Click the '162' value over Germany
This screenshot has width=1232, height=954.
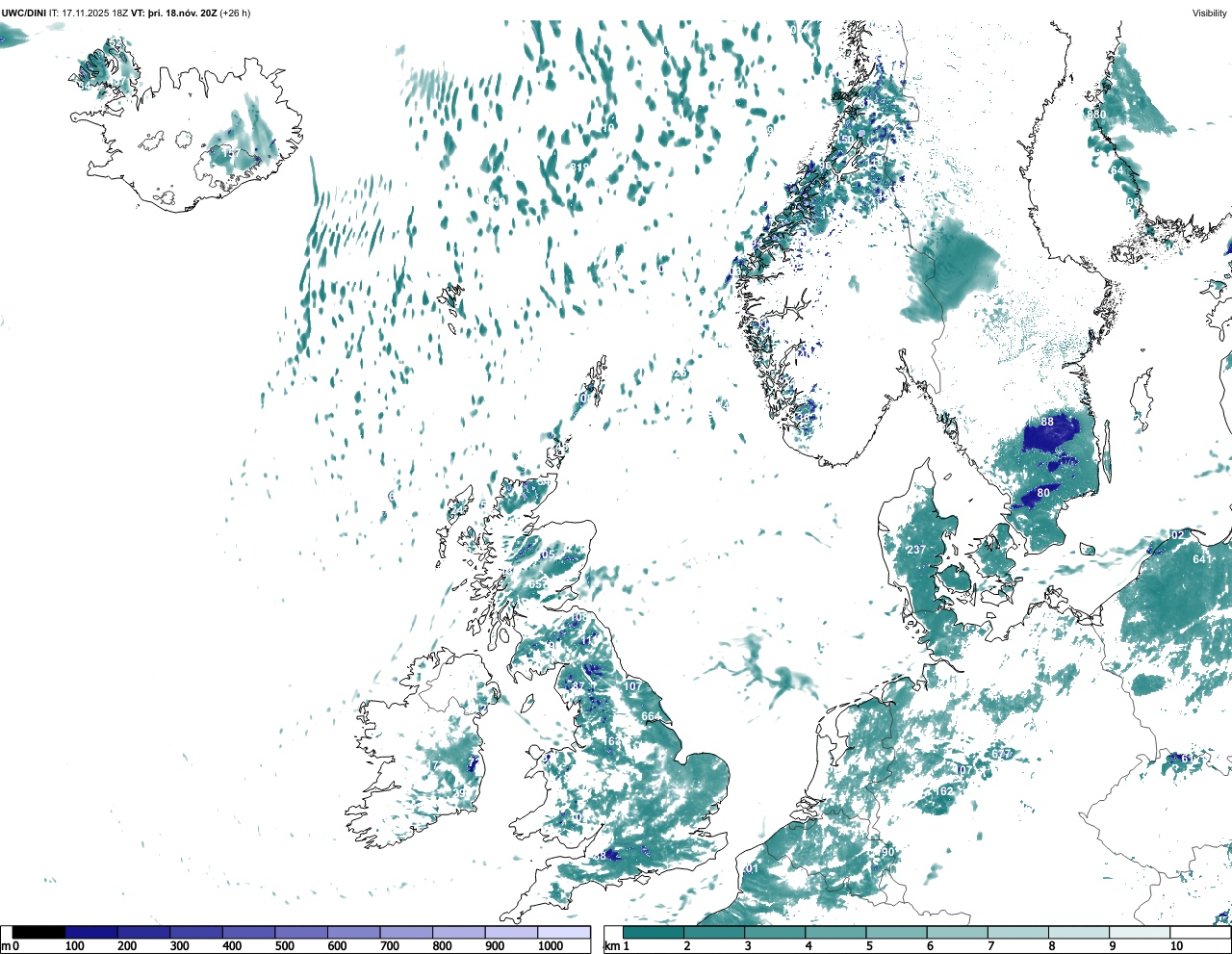click(x=944, y=791)
